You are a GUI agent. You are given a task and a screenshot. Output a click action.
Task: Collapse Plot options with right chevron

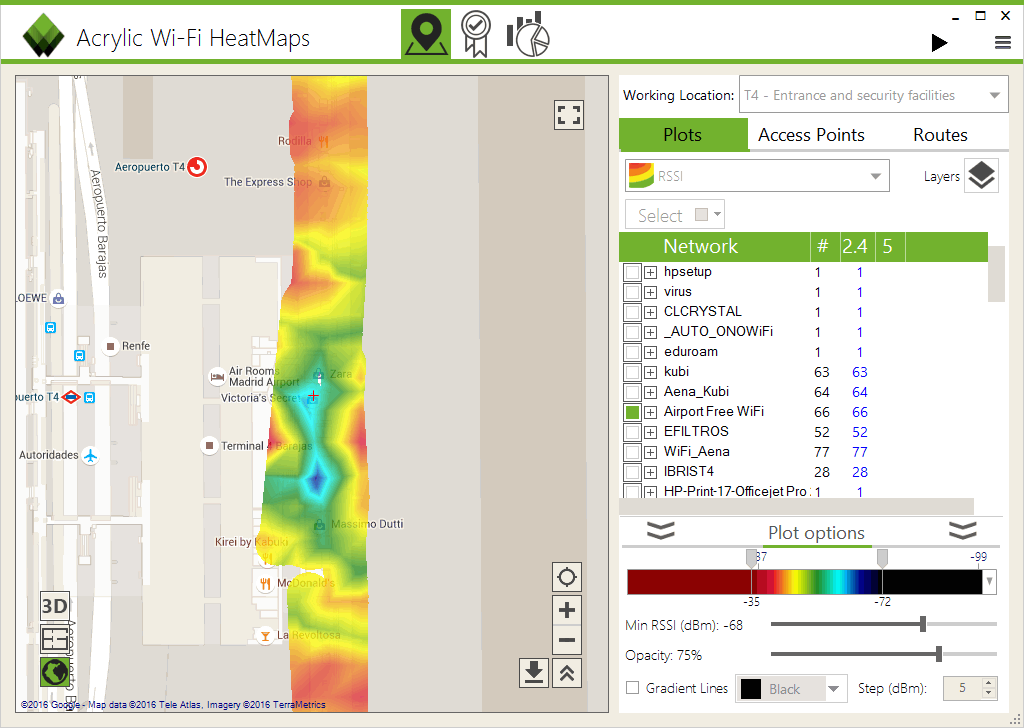click(963, 531)
